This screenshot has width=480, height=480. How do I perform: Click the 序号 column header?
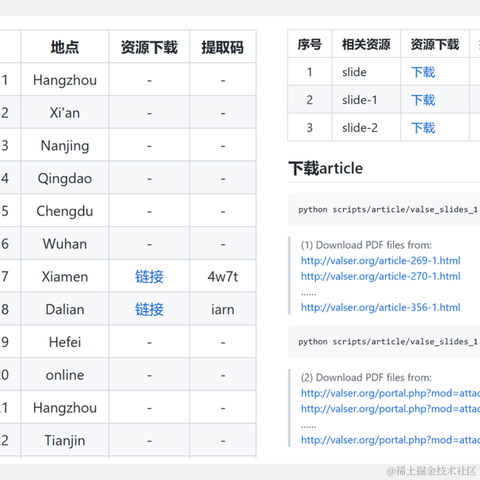310,44
